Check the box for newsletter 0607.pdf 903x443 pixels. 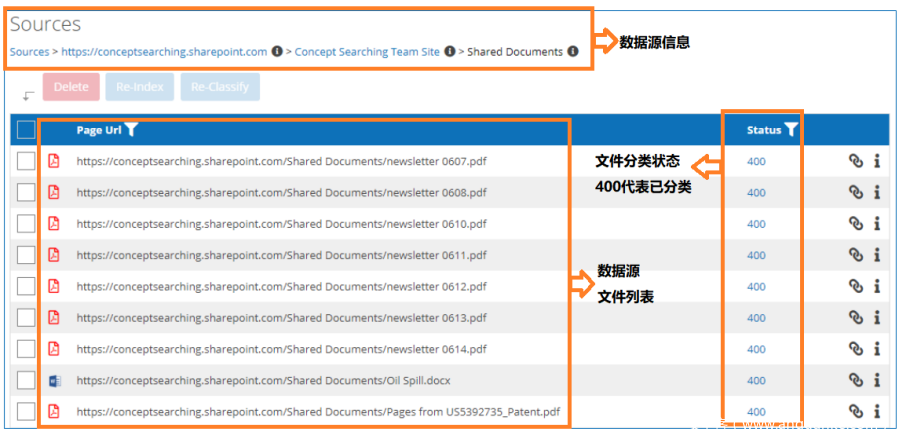[x=26, y=161]
